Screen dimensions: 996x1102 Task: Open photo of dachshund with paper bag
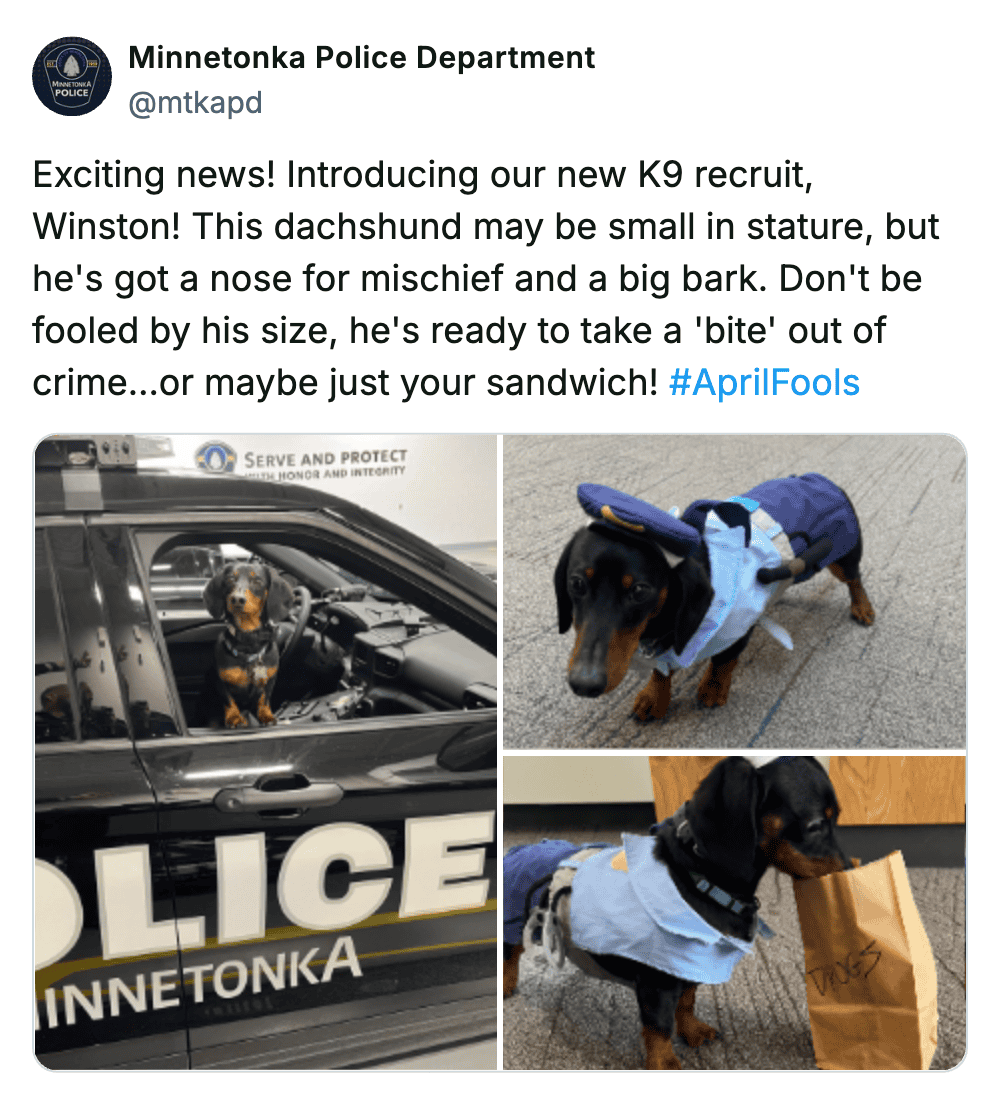pos(735,913)
